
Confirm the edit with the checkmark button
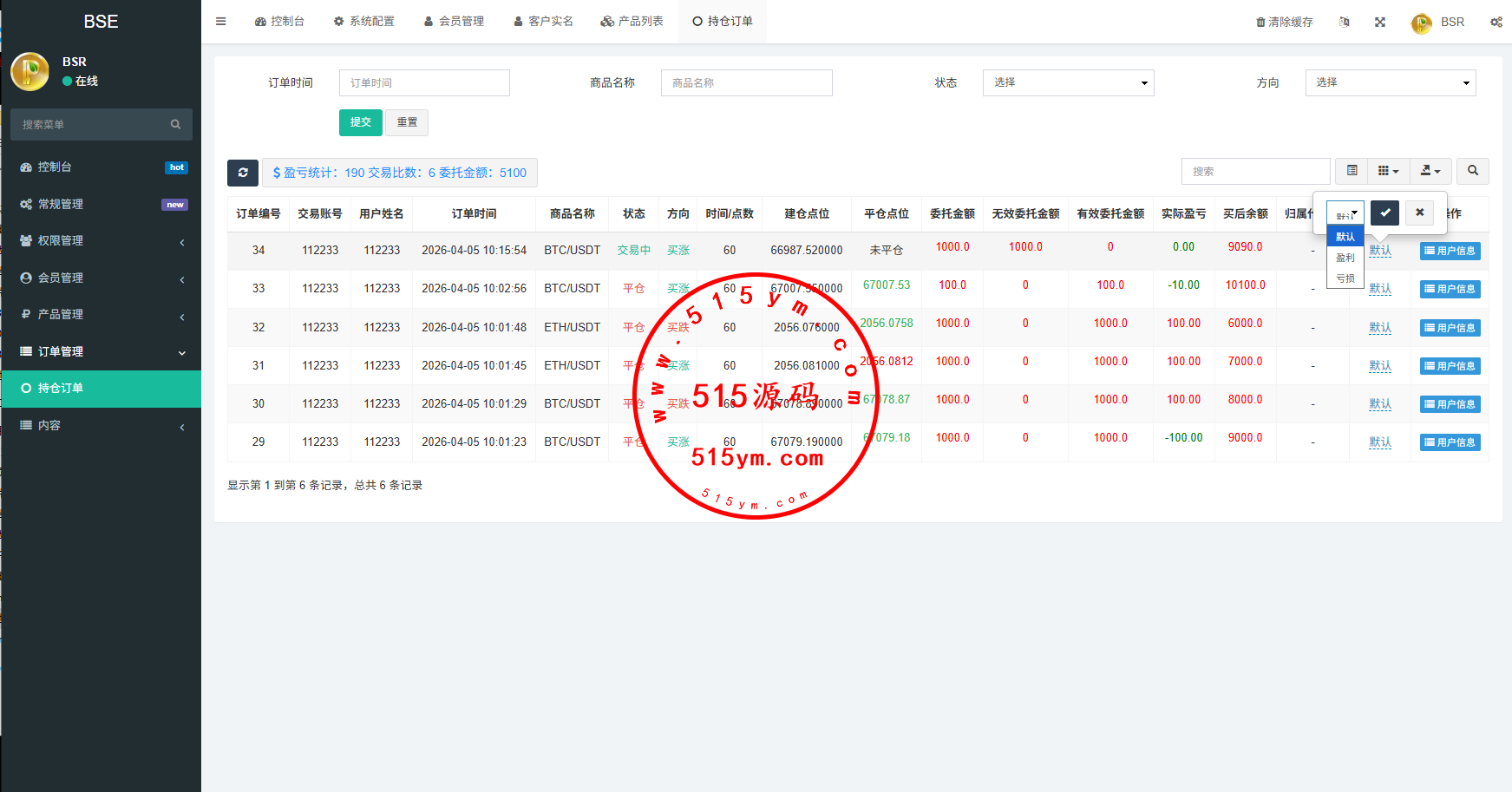click(1384, 213)
